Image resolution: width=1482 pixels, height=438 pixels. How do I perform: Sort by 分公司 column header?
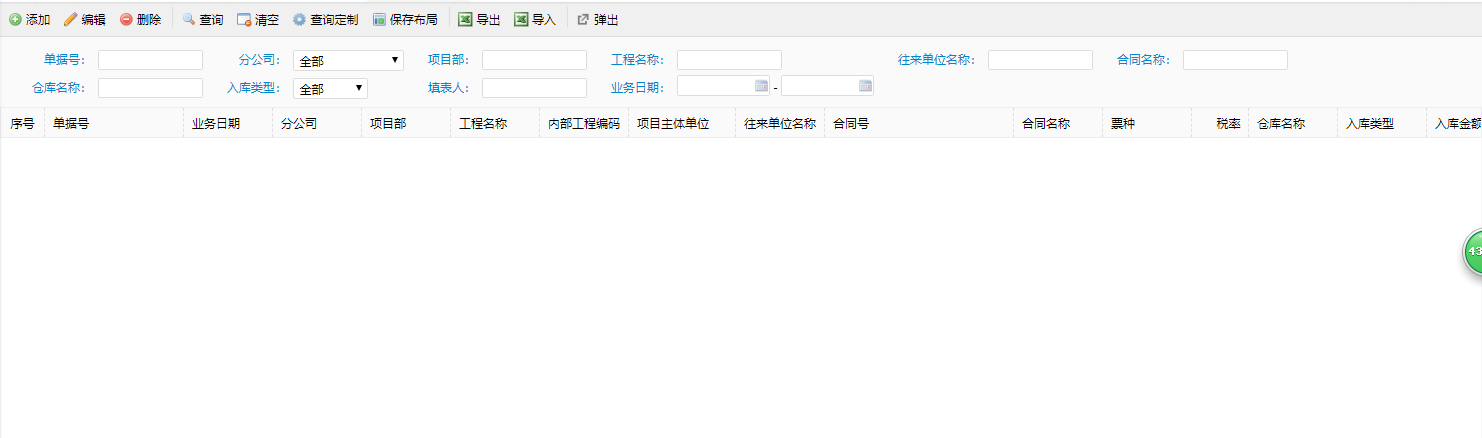click(316, 124)
